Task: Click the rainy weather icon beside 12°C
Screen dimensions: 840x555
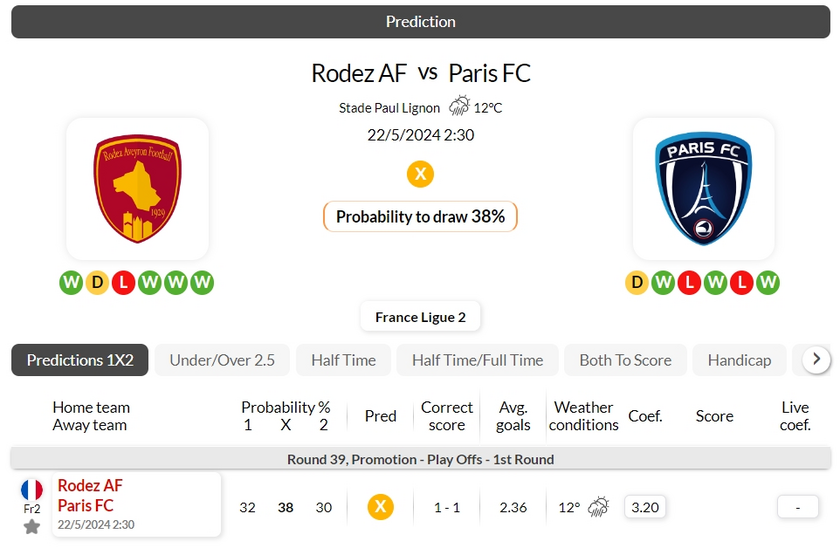Action: [459, 106]
